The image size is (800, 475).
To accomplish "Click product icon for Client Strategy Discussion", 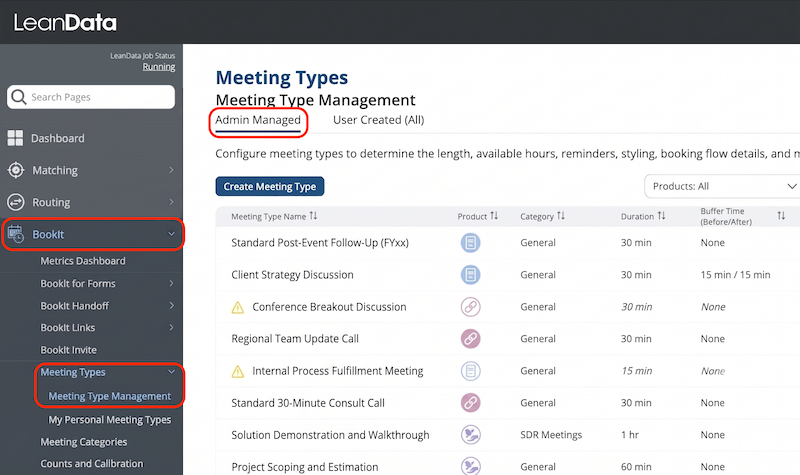I will click(470, 274).
